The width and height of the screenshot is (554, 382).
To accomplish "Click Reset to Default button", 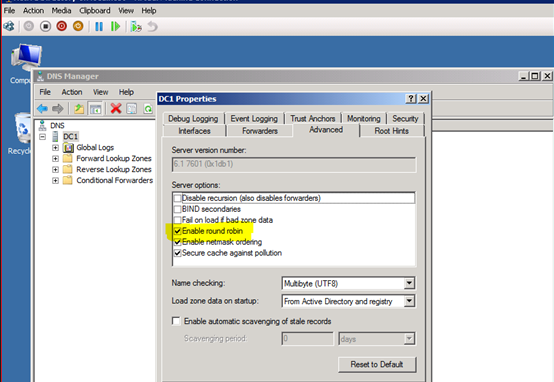I will (377, 364).
